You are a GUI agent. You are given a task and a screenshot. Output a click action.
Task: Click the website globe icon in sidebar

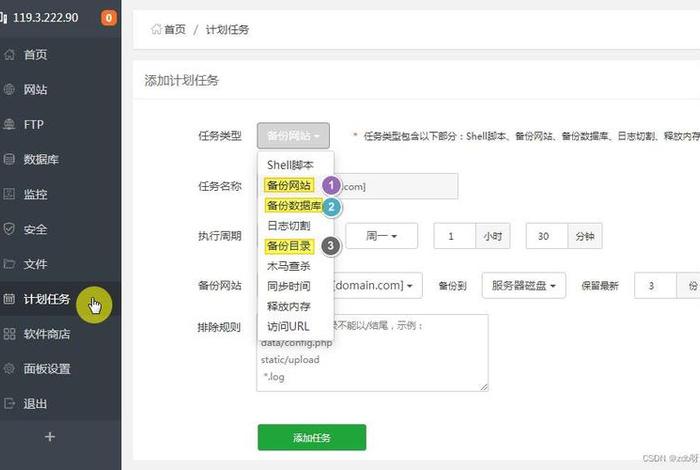[9, 89]
